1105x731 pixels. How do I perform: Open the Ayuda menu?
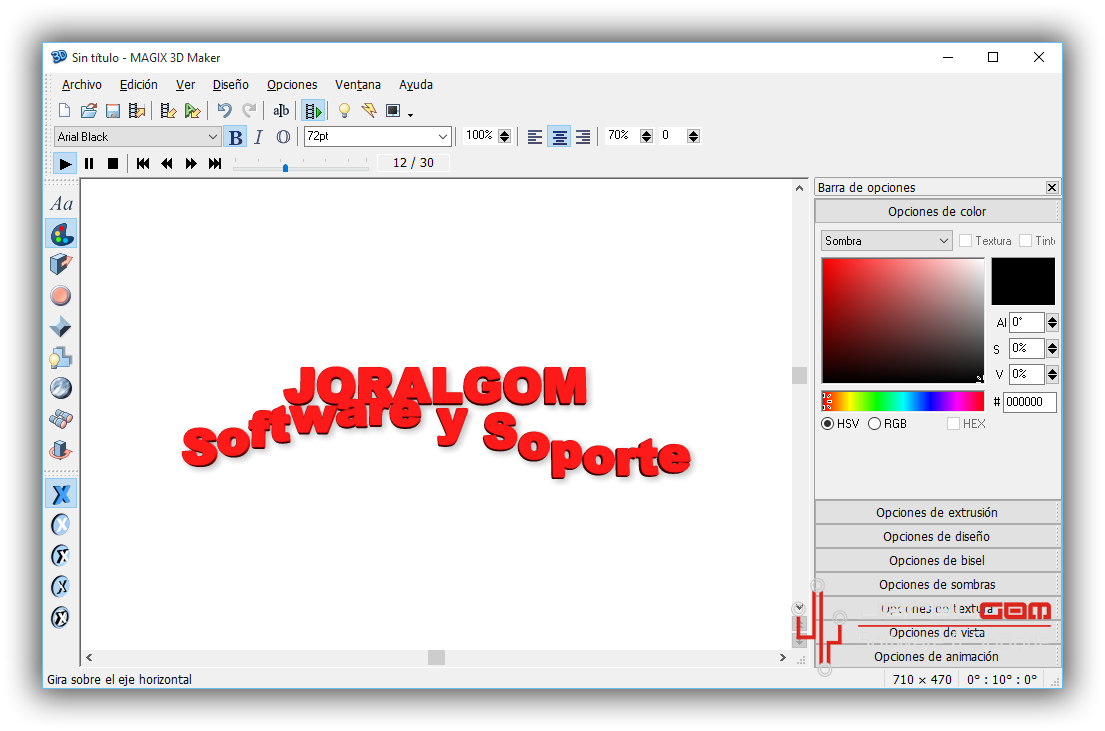(416, 85)
